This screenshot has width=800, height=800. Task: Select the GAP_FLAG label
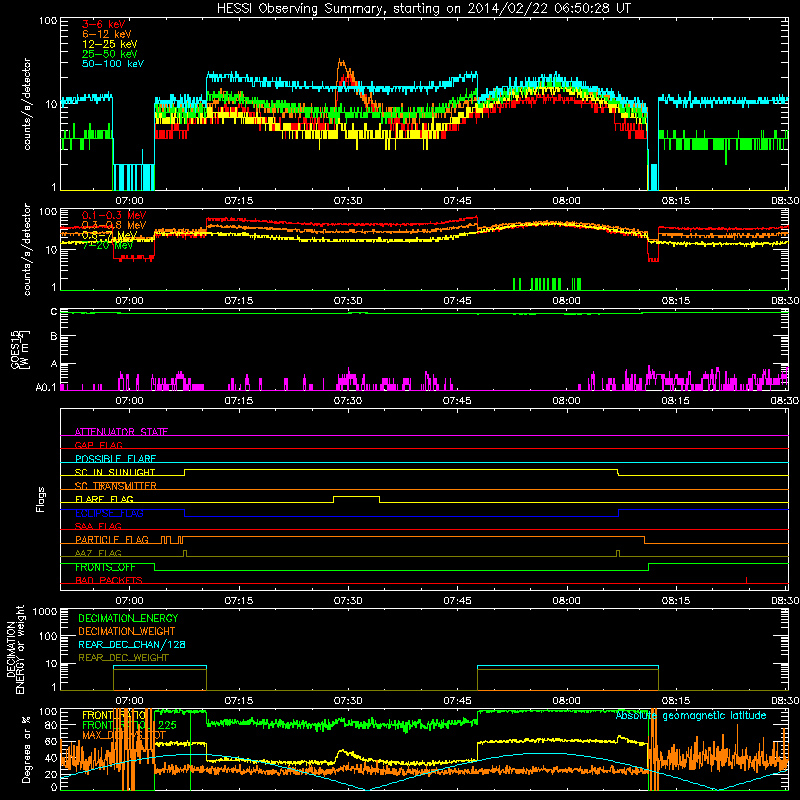click(x=98, y=445)
